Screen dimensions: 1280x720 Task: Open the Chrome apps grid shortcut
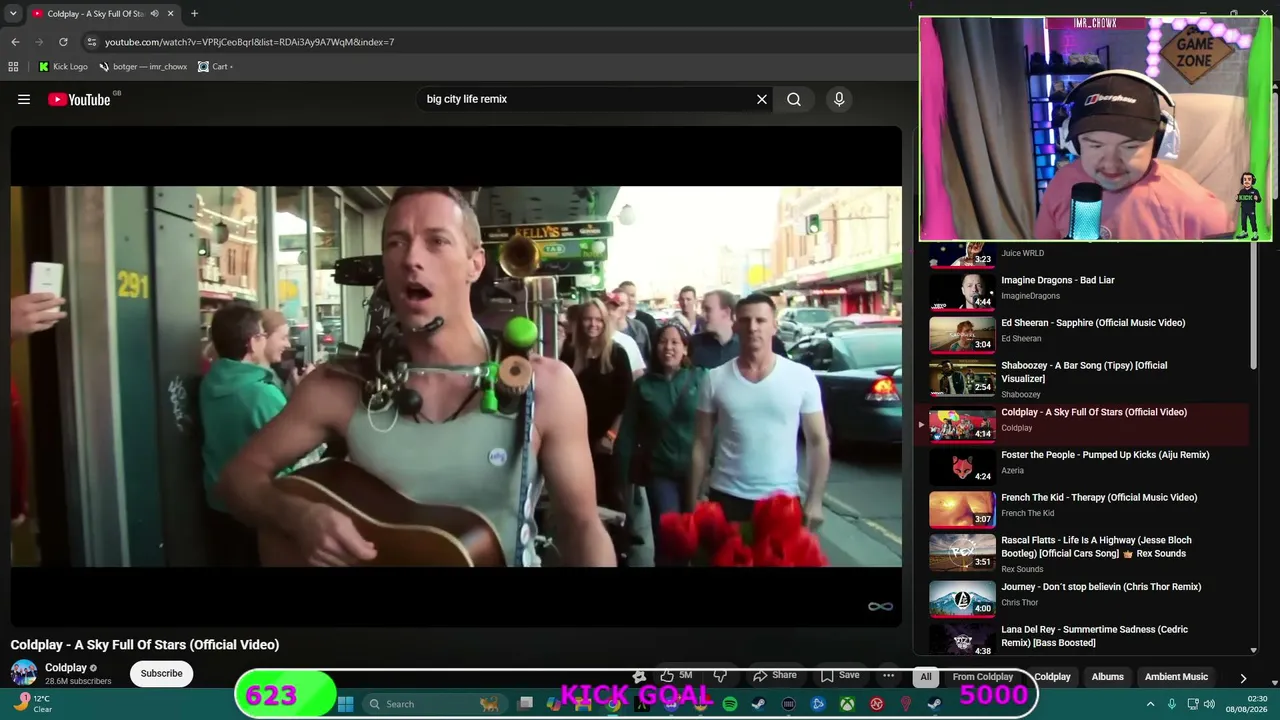click(x=13, y=67)
